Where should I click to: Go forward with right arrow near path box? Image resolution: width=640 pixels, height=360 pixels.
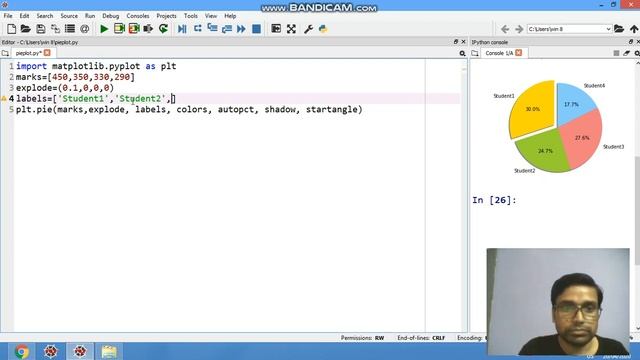pyautogui.click(x=519, y=29)
